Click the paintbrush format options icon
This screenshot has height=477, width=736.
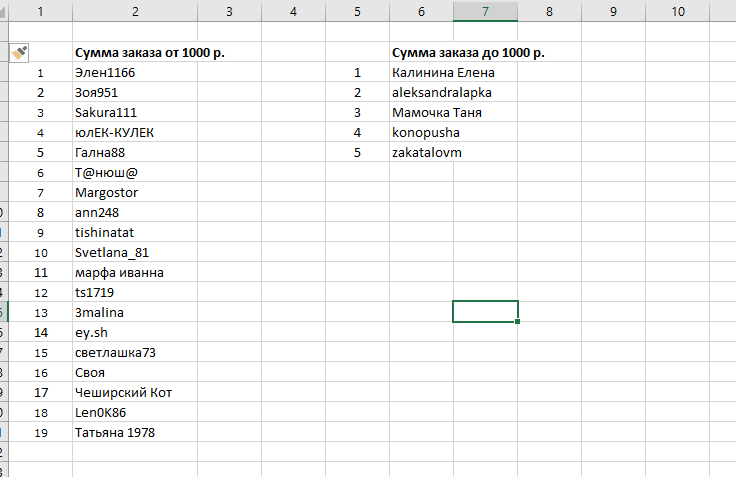pos(19,52)
